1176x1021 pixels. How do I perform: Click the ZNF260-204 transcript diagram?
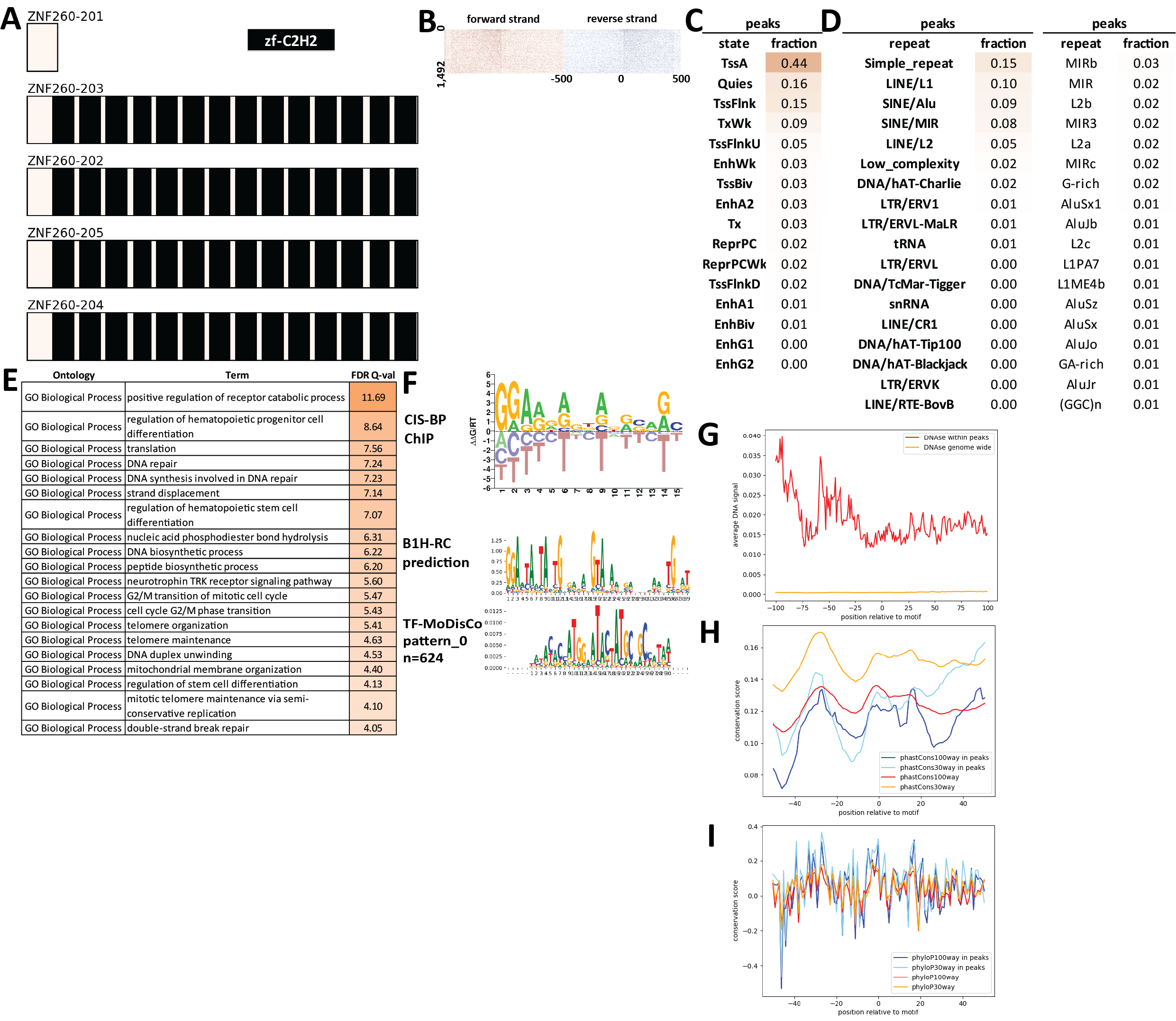[222, 336]
